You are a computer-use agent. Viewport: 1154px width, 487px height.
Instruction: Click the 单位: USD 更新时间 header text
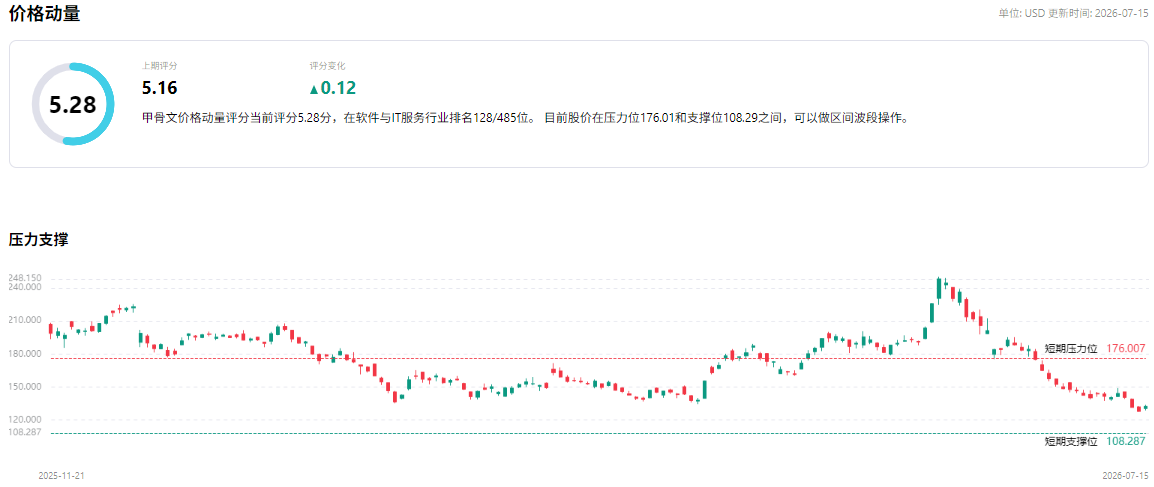coord(1072,13)
